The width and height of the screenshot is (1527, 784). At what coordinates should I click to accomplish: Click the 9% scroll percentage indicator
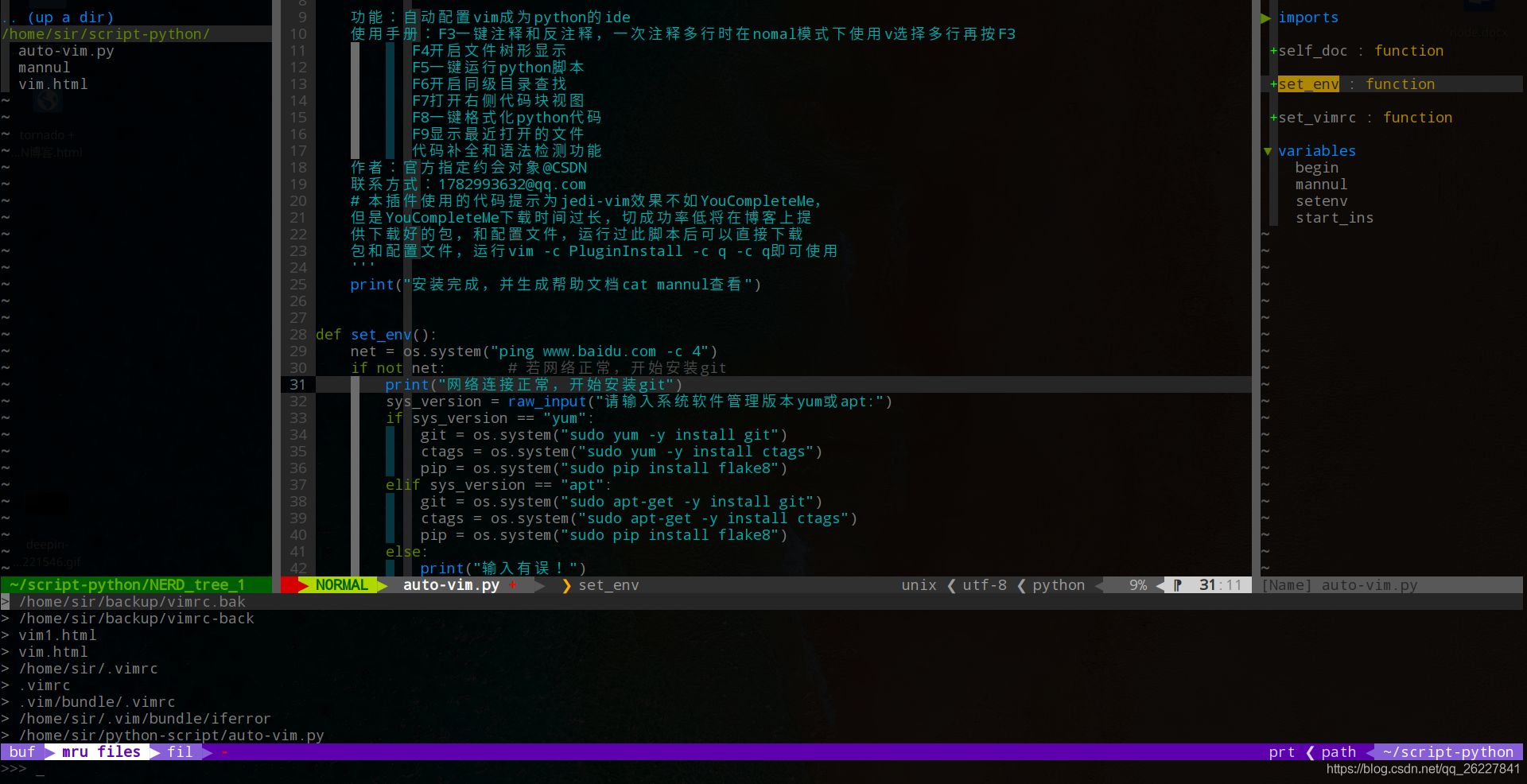coord(1138,585)
